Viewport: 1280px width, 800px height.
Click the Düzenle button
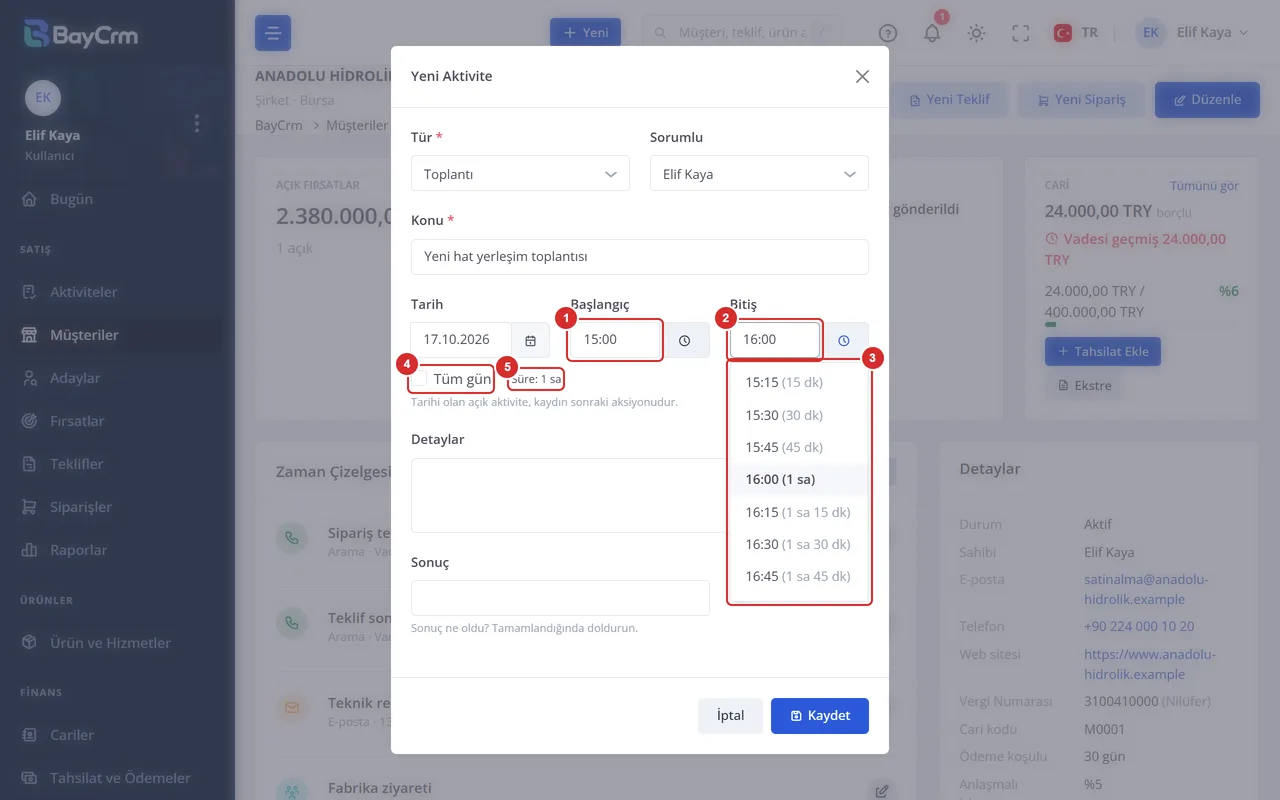(1207, 100)
